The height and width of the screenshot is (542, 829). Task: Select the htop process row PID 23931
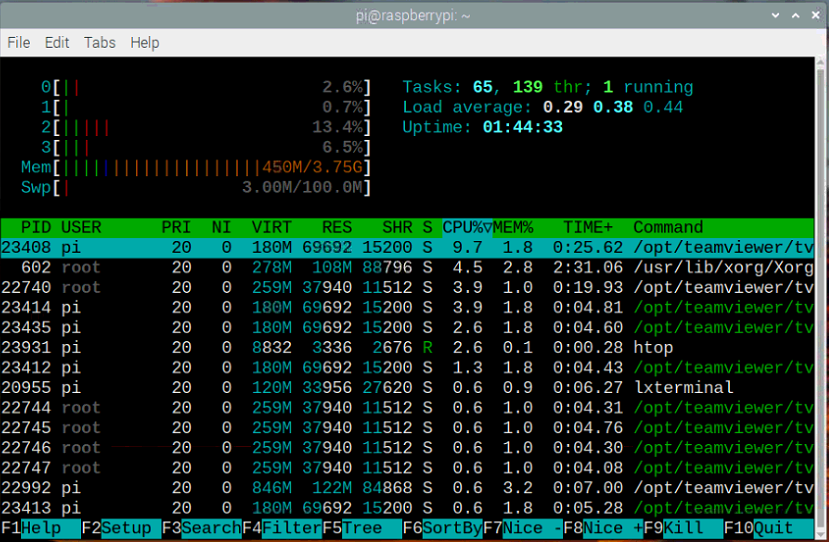click(407, 347)
